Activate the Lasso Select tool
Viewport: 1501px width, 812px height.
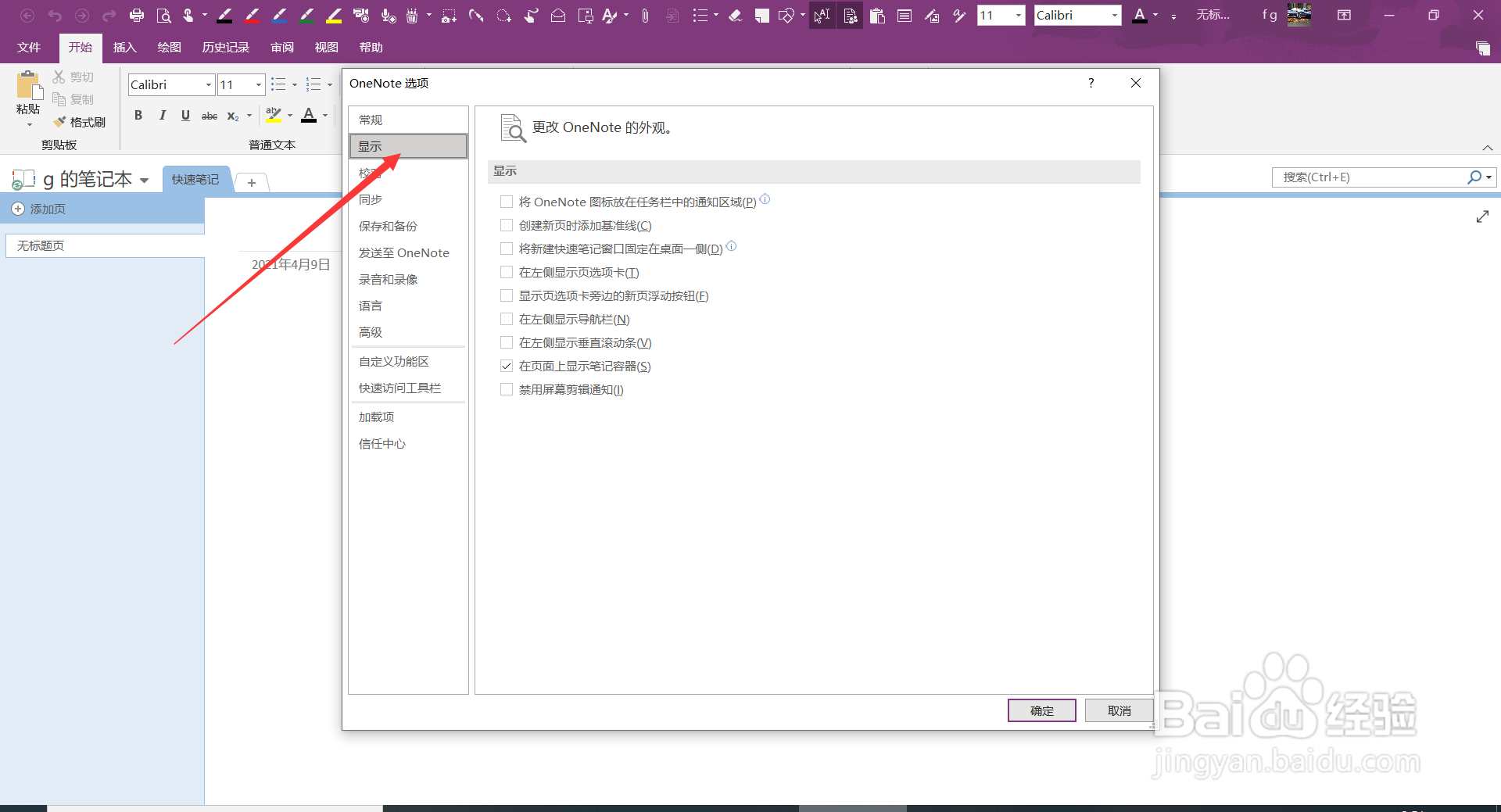pos(503,15)
